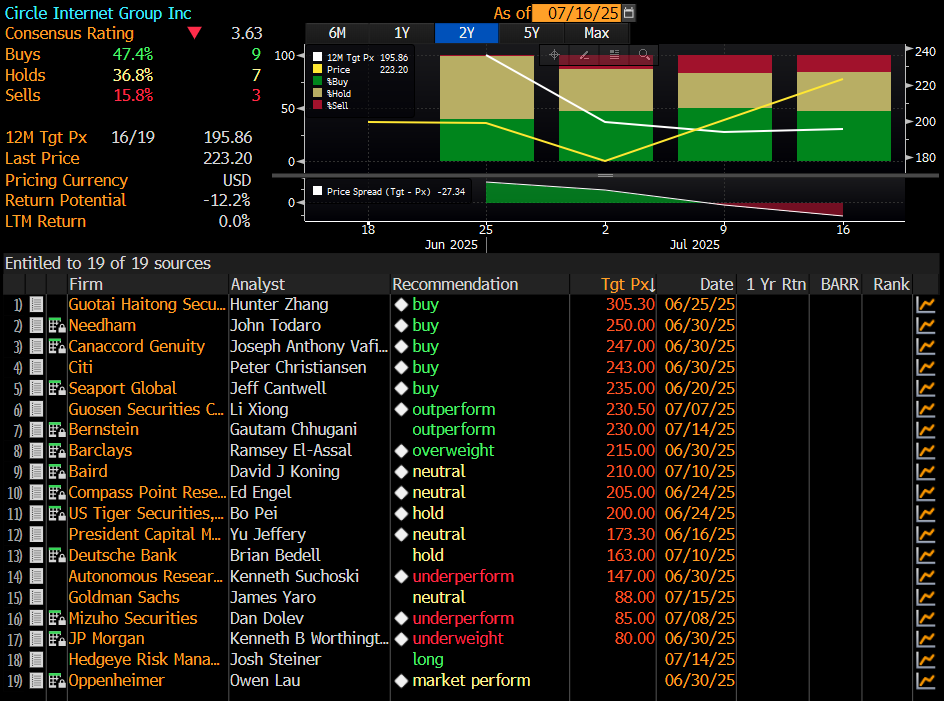Click the firm profile icon beside Mizuho Securities
Viewport: 944px width, 701px height.
[57, 618]
